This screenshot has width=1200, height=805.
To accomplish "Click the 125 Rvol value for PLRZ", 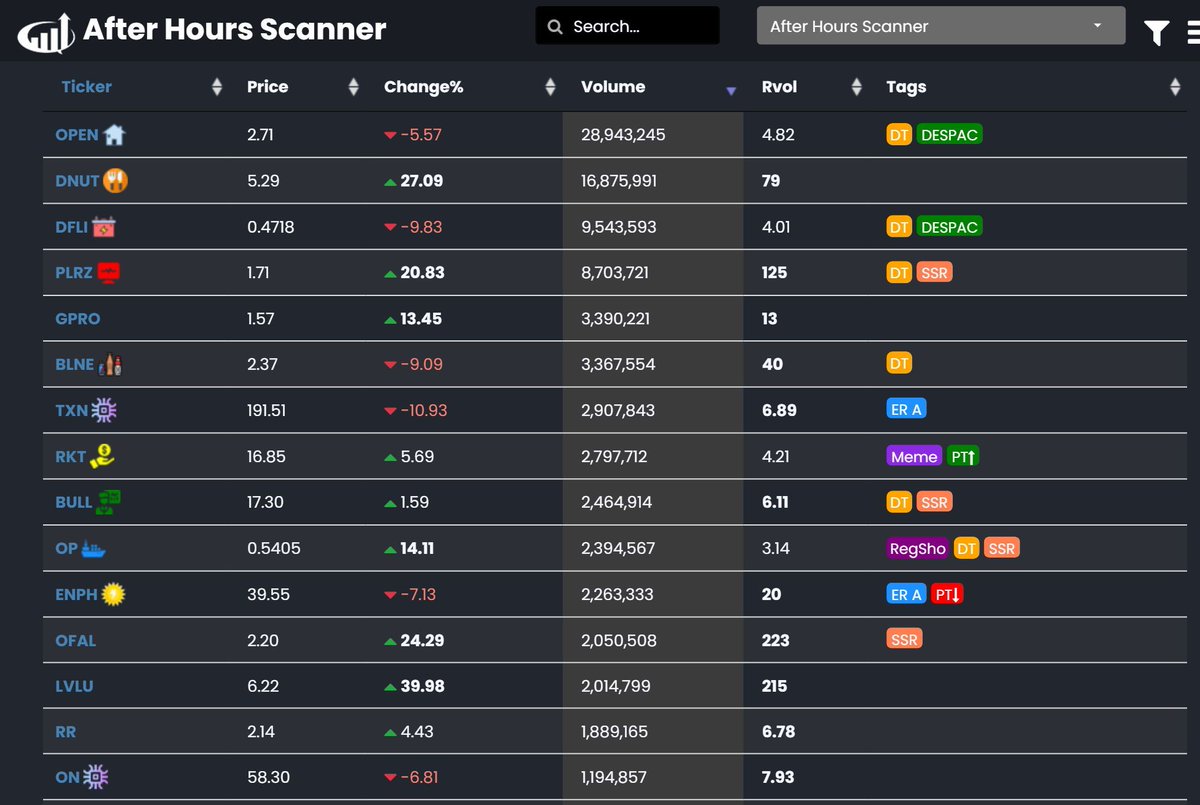I will coord(775,272).
